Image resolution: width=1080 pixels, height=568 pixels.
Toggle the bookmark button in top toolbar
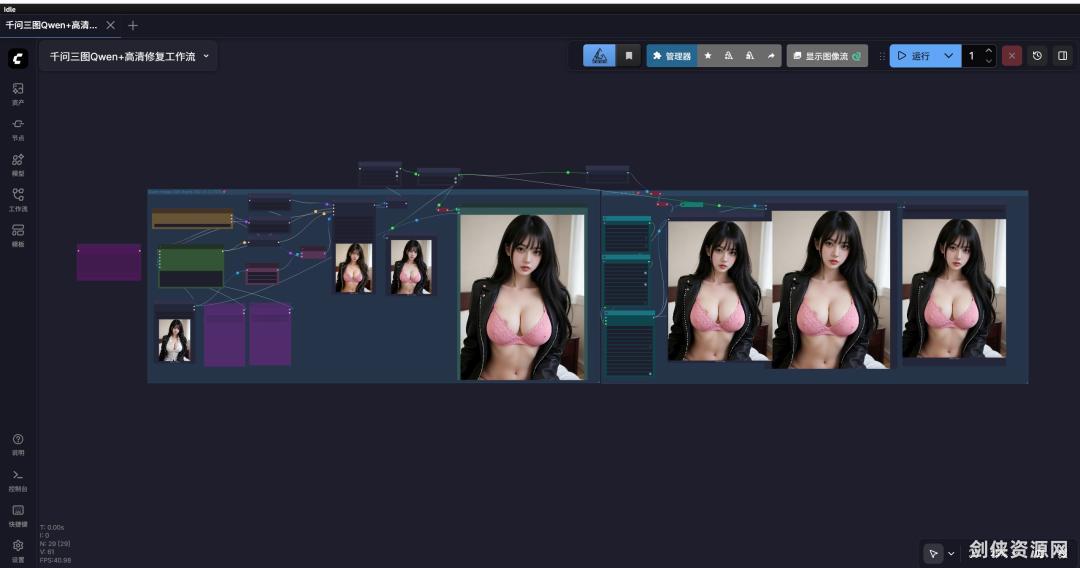[629, 56]
